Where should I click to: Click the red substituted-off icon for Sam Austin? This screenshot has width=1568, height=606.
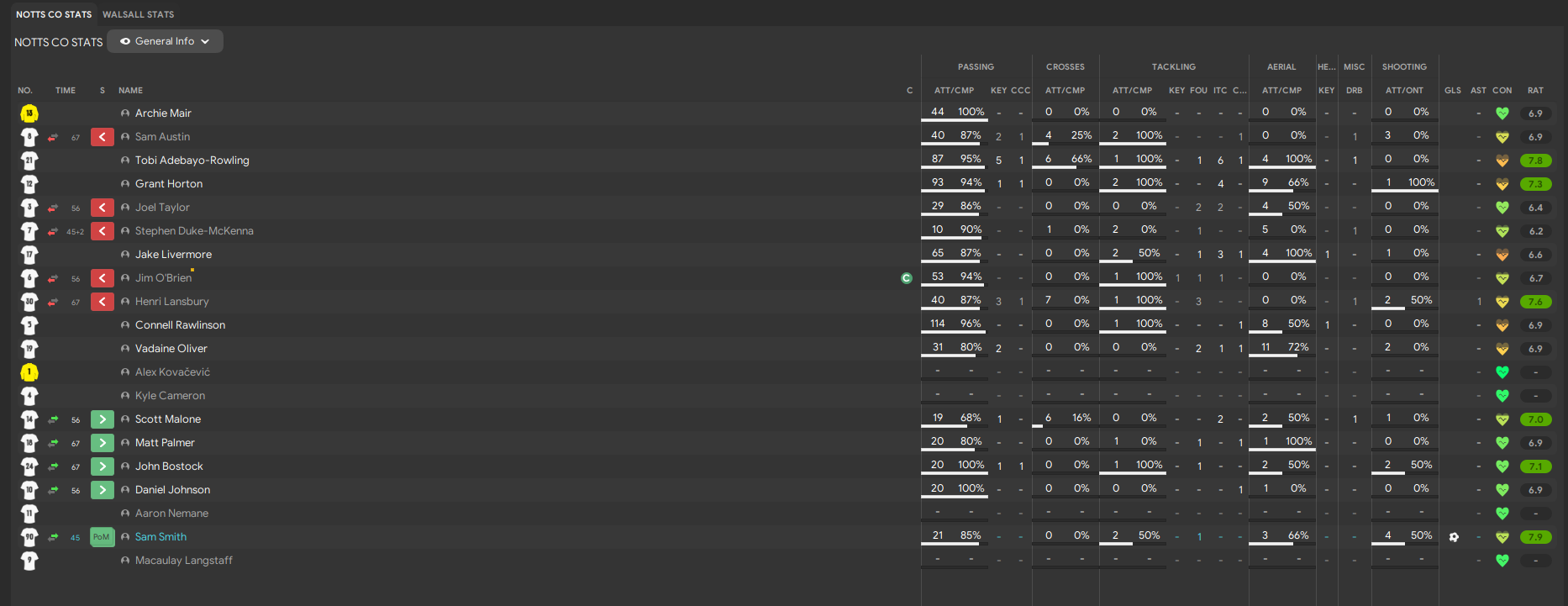(103, 137)
